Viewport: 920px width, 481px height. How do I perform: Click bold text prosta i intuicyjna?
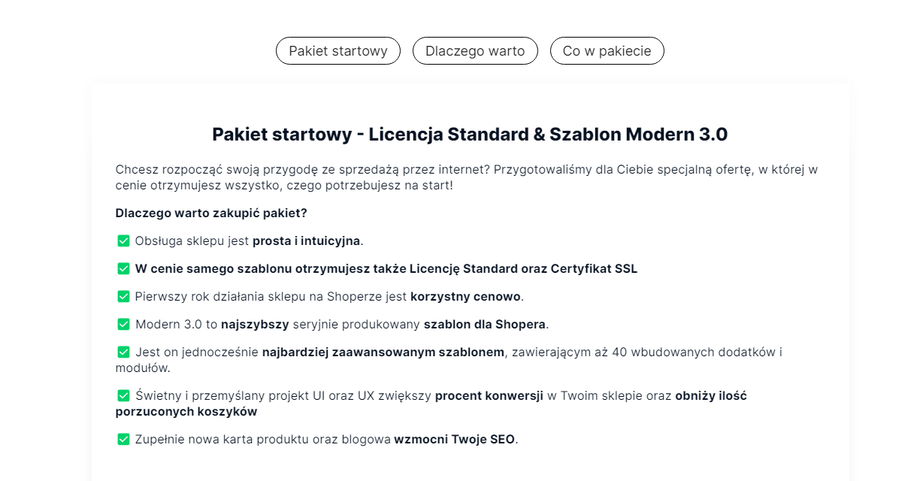click(x=306, y=241)
